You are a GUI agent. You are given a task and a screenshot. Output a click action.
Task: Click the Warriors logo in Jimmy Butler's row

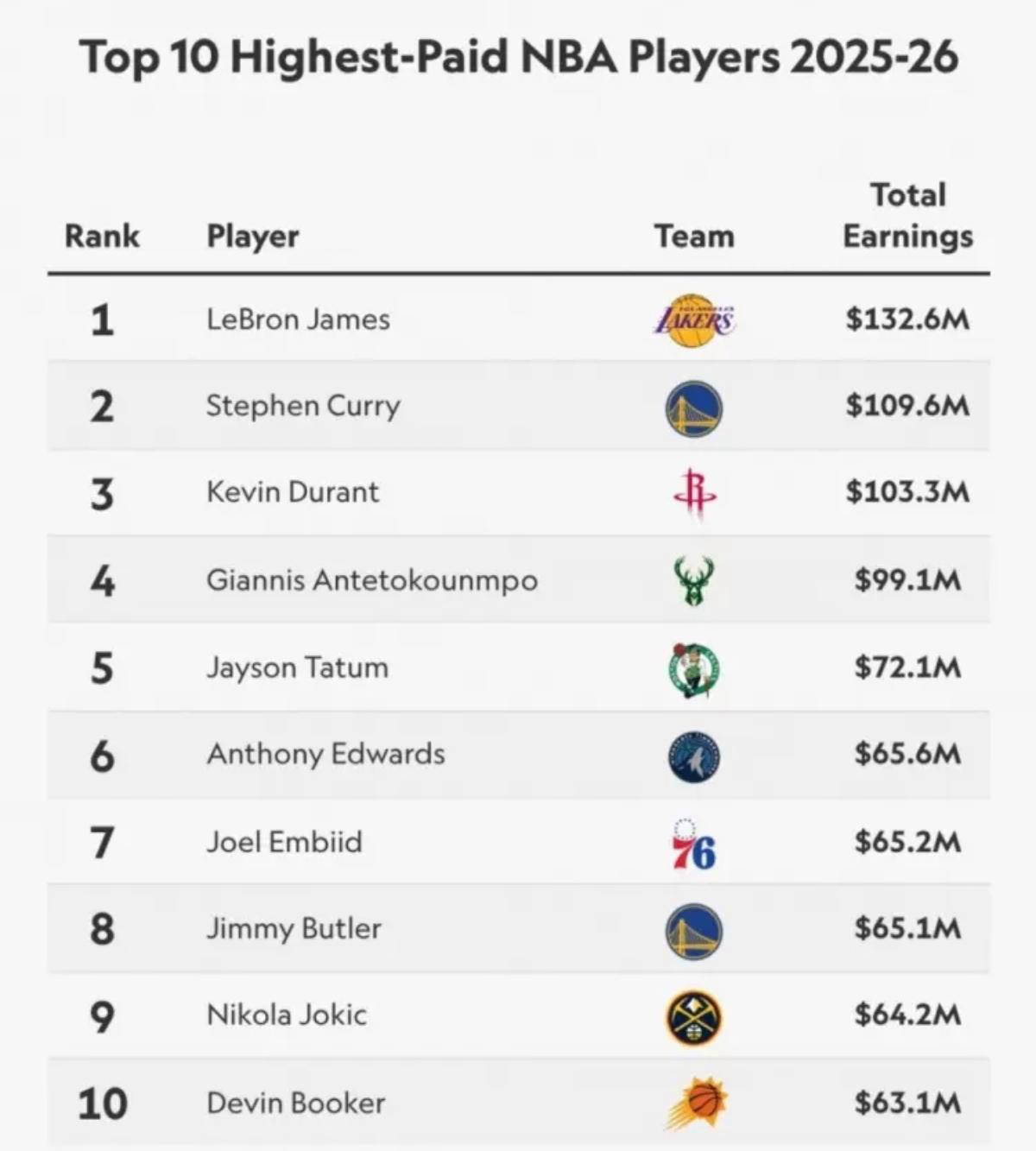click(694, 931)
